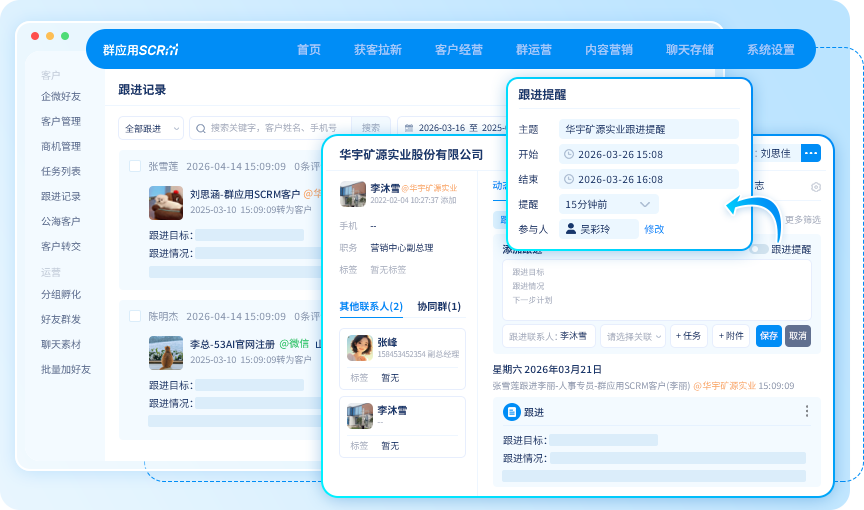
Task: Open vertical ellipsis on 跟进 entry
Action: pos(807,411)
